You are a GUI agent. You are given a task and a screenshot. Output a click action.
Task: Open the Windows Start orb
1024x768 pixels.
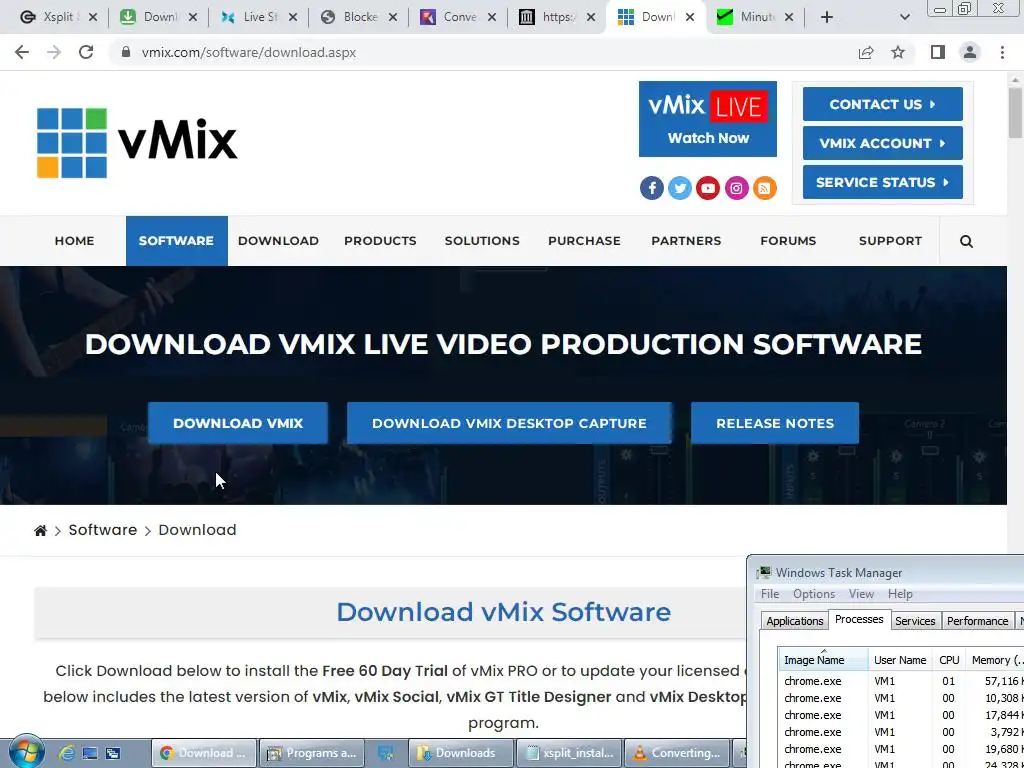(27, 752)
